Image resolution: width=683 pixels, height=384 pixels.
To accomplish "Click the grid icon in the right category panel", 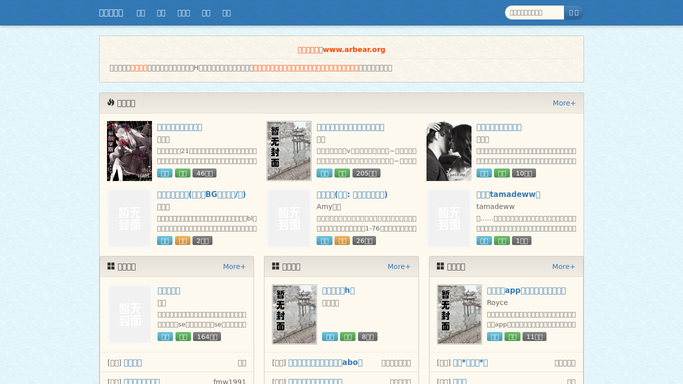I will tap(440, 266).
